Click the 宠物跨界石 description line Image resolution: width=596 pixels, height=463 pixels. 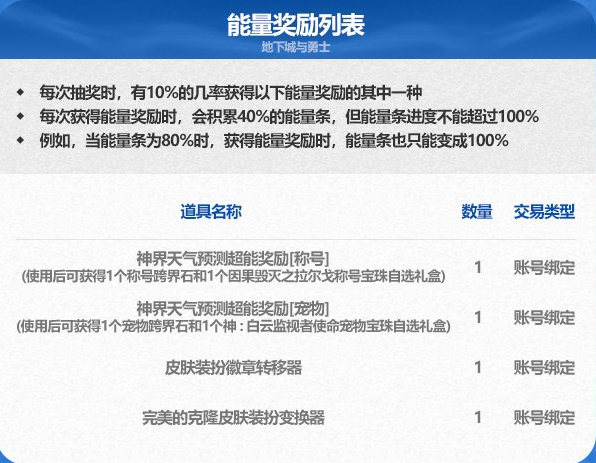click(233, 326)
